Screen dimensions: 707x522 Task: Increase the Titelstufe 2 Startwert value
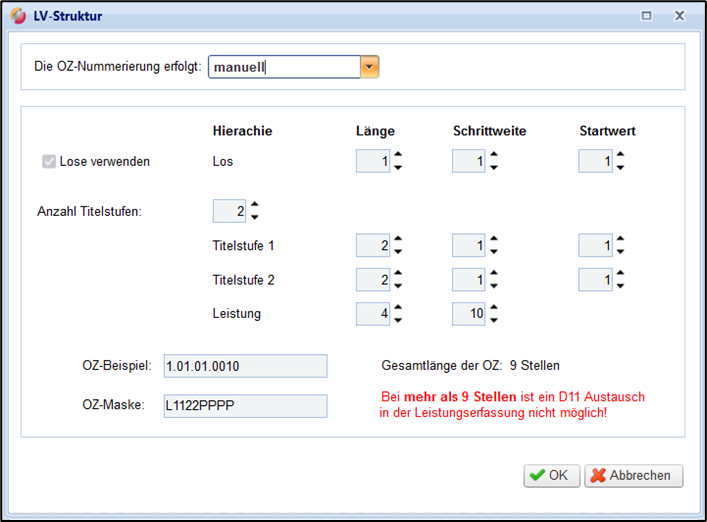pos(620,274)
